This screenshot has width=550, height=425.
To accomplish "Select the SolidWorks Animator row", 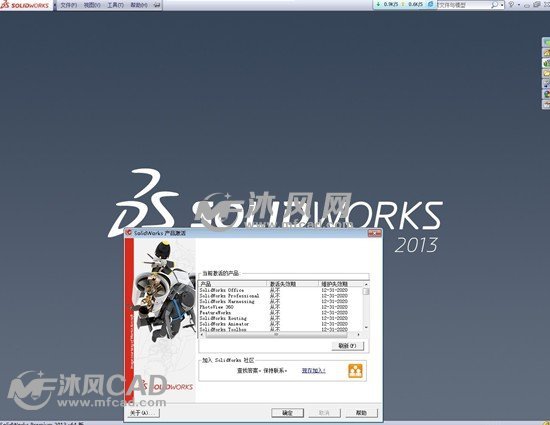I will point(281,324).
